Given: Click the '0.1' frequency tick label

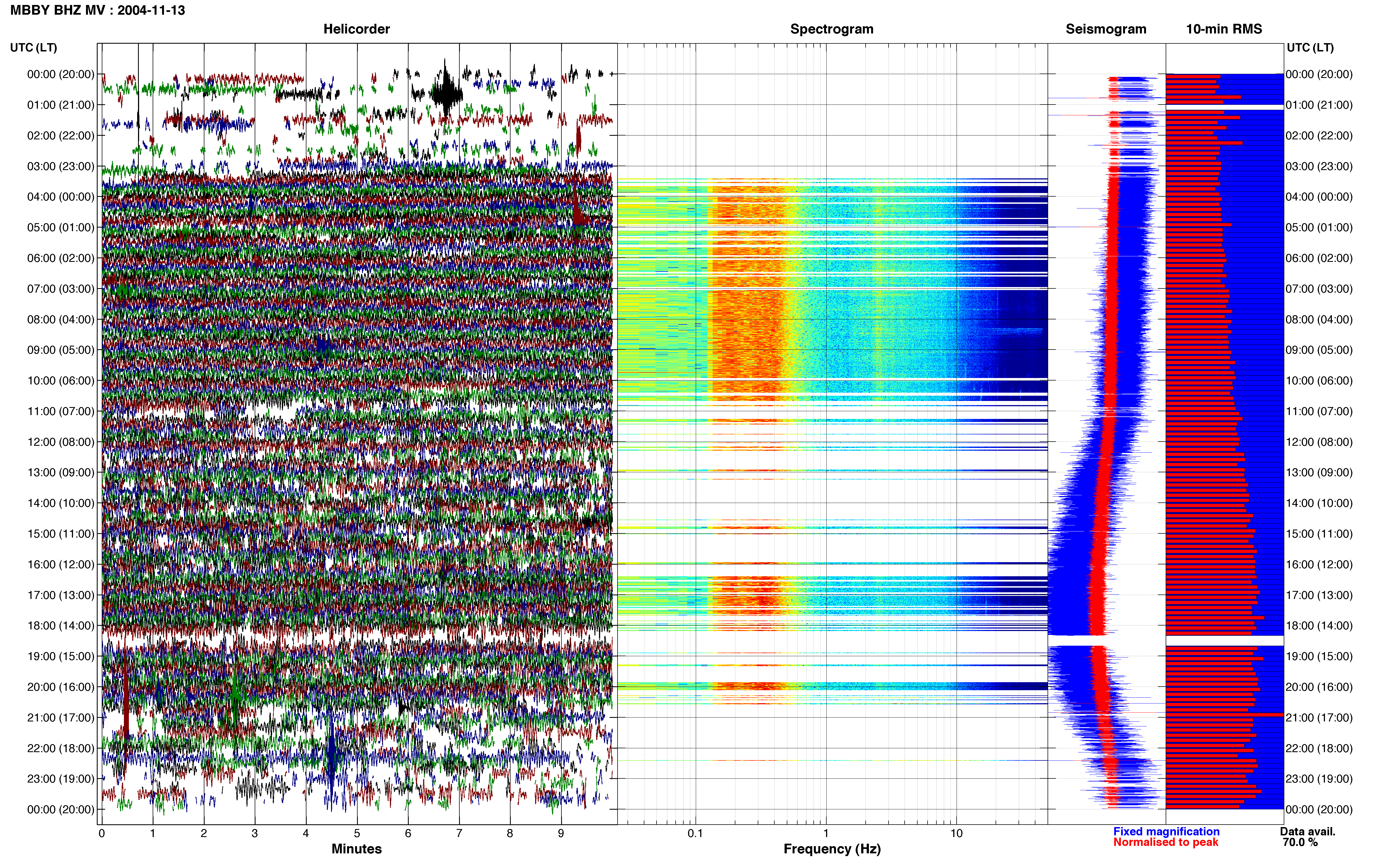Looking at the screenshot, I should pyautogui.click(x=695, y=833).
